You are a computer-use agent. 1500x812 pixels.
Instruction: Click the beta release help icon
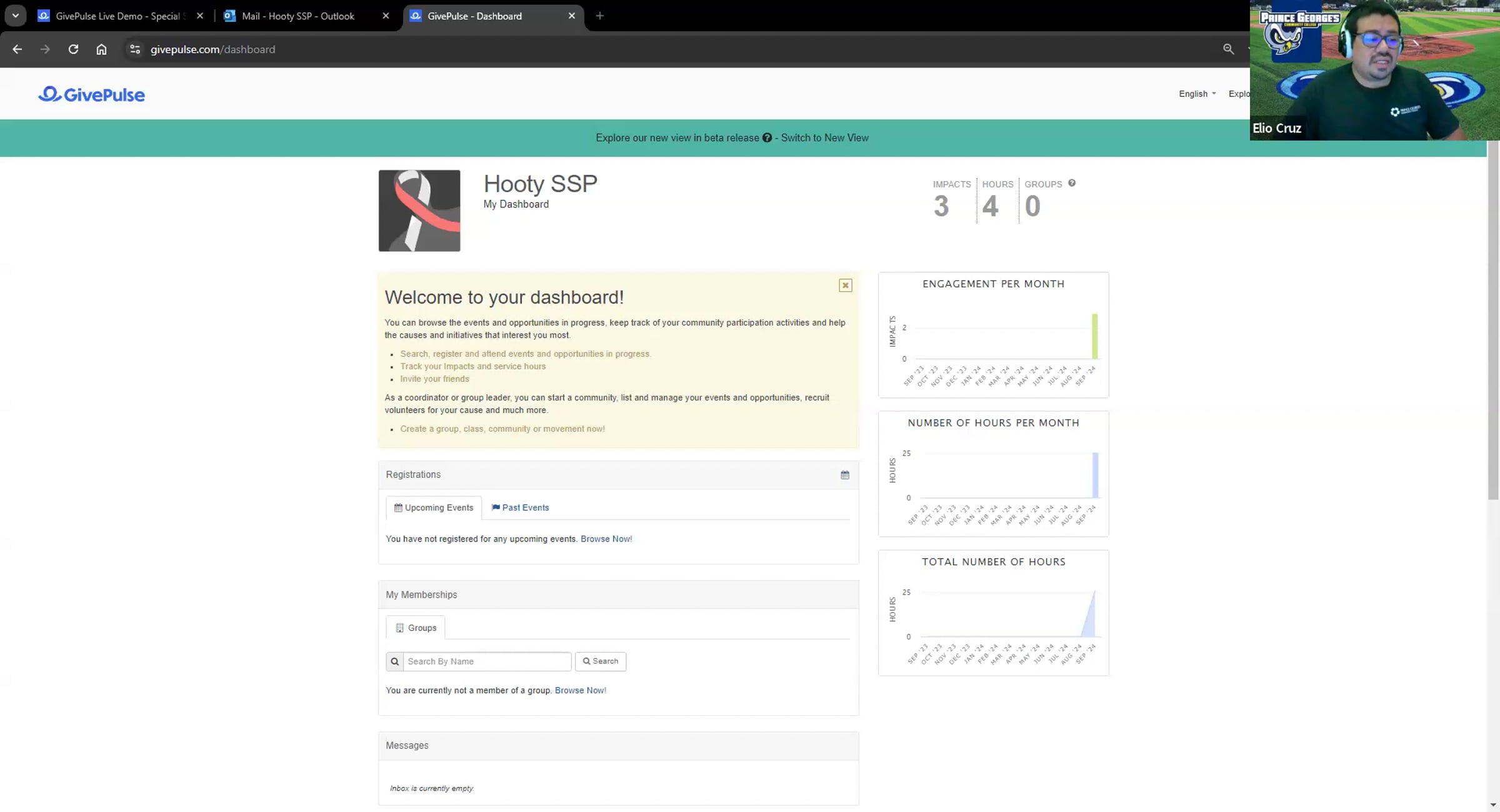(767, 137)
